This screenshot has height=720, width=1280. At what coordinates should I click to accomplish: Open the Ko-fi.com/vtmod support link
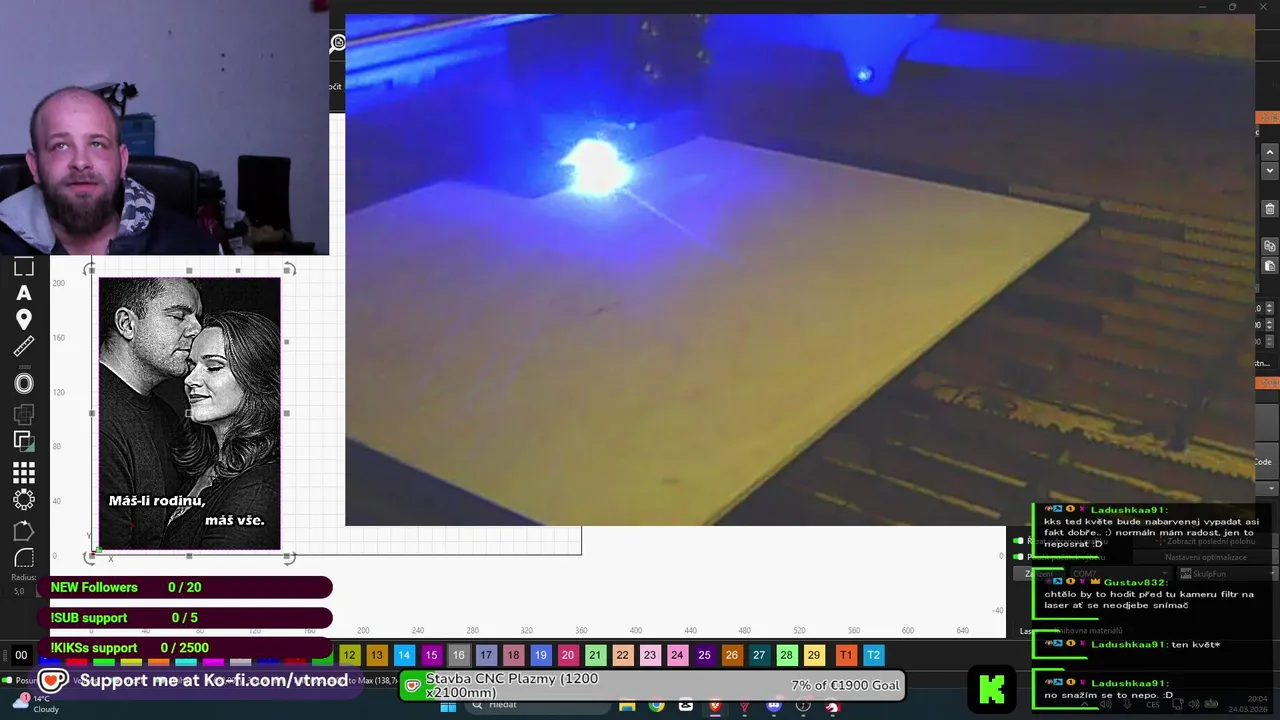(214, 681)
